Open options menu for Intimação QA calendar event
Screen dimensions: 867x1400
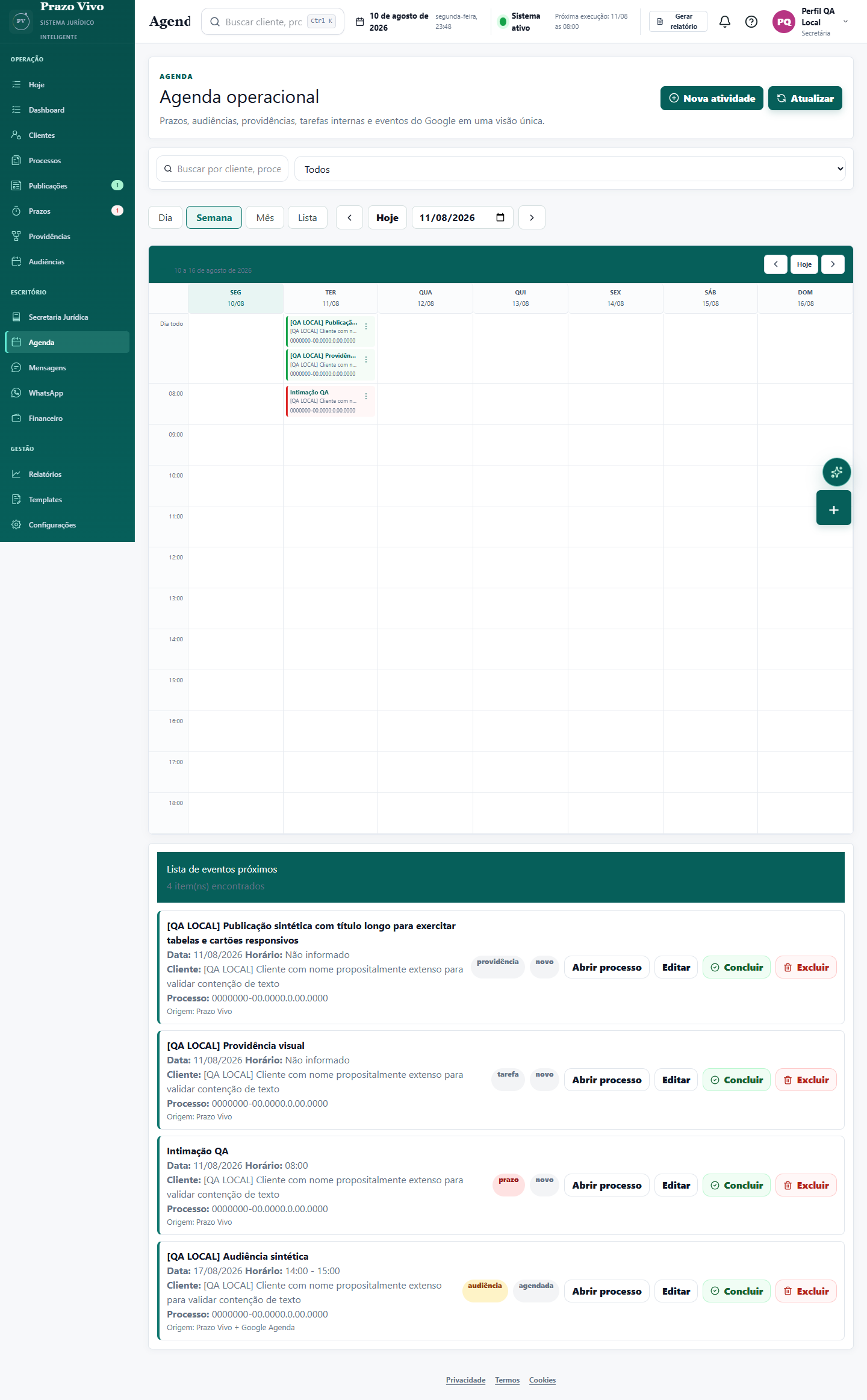point(366,396)
